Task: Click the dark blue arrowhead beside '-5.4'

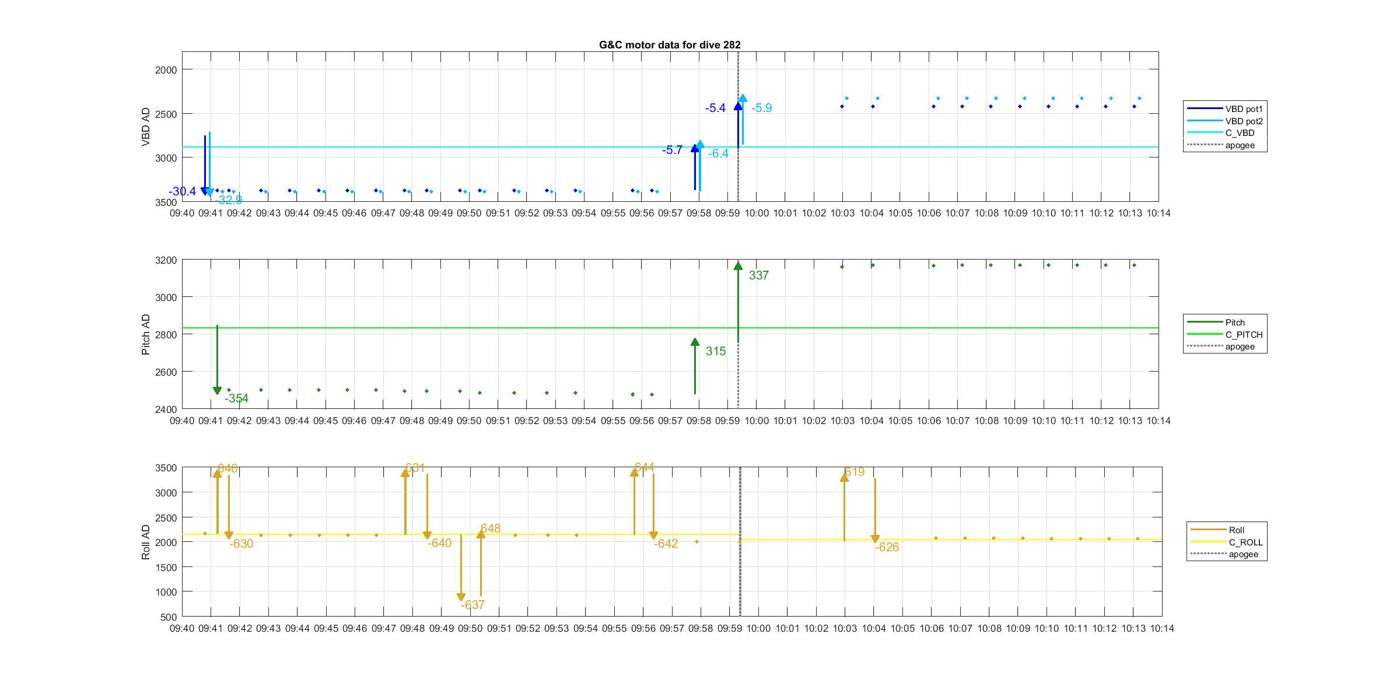Action: (x=738, y=106)
